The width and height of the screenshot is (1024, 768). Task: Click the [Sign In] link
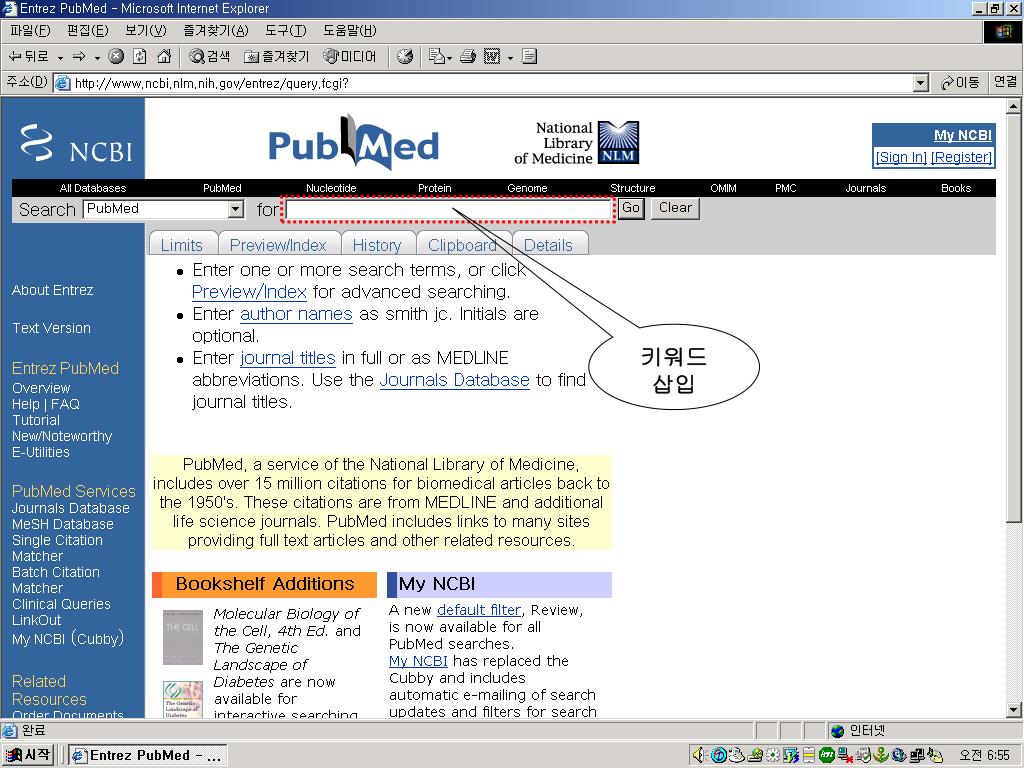(x=901, y=157)
